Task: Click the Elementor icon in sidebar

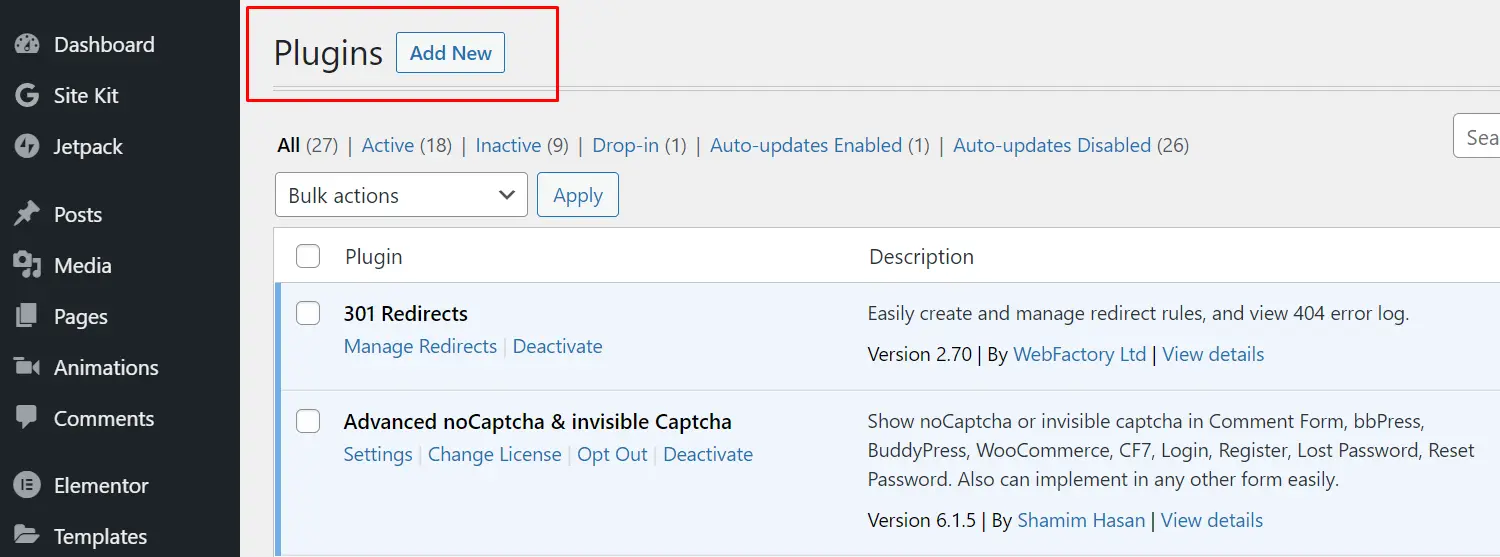Action: [27, 485]
